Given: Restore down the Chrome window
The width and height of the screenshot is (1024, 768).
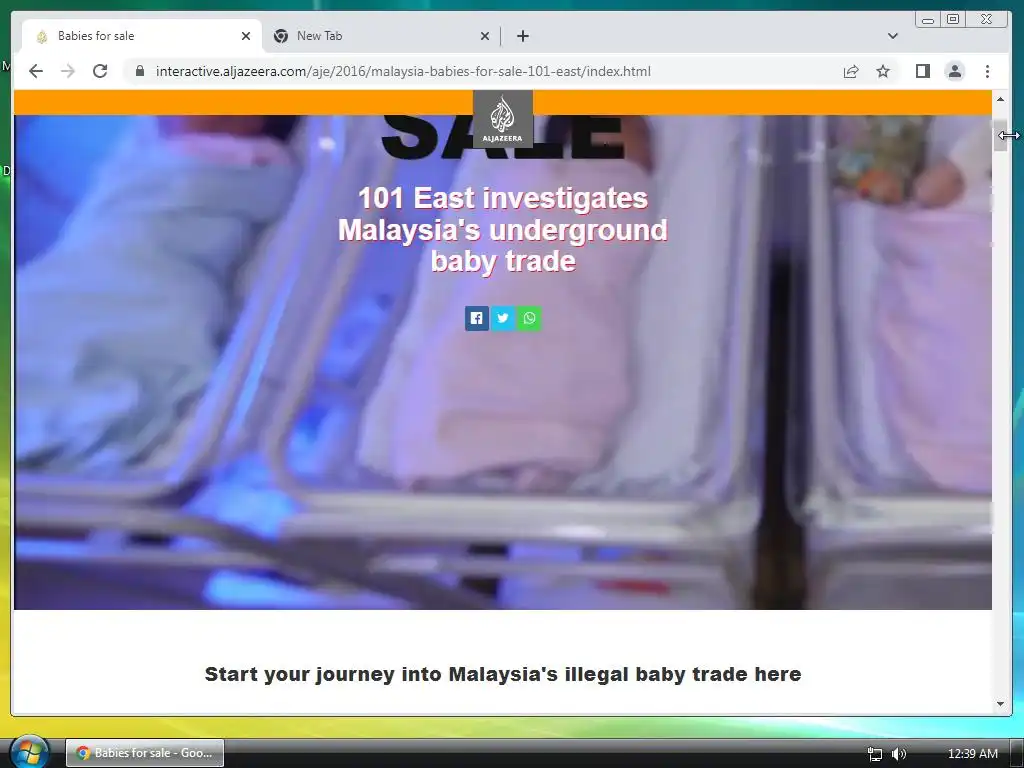Looking at the screenshot, I should click(x=953, y=20).
